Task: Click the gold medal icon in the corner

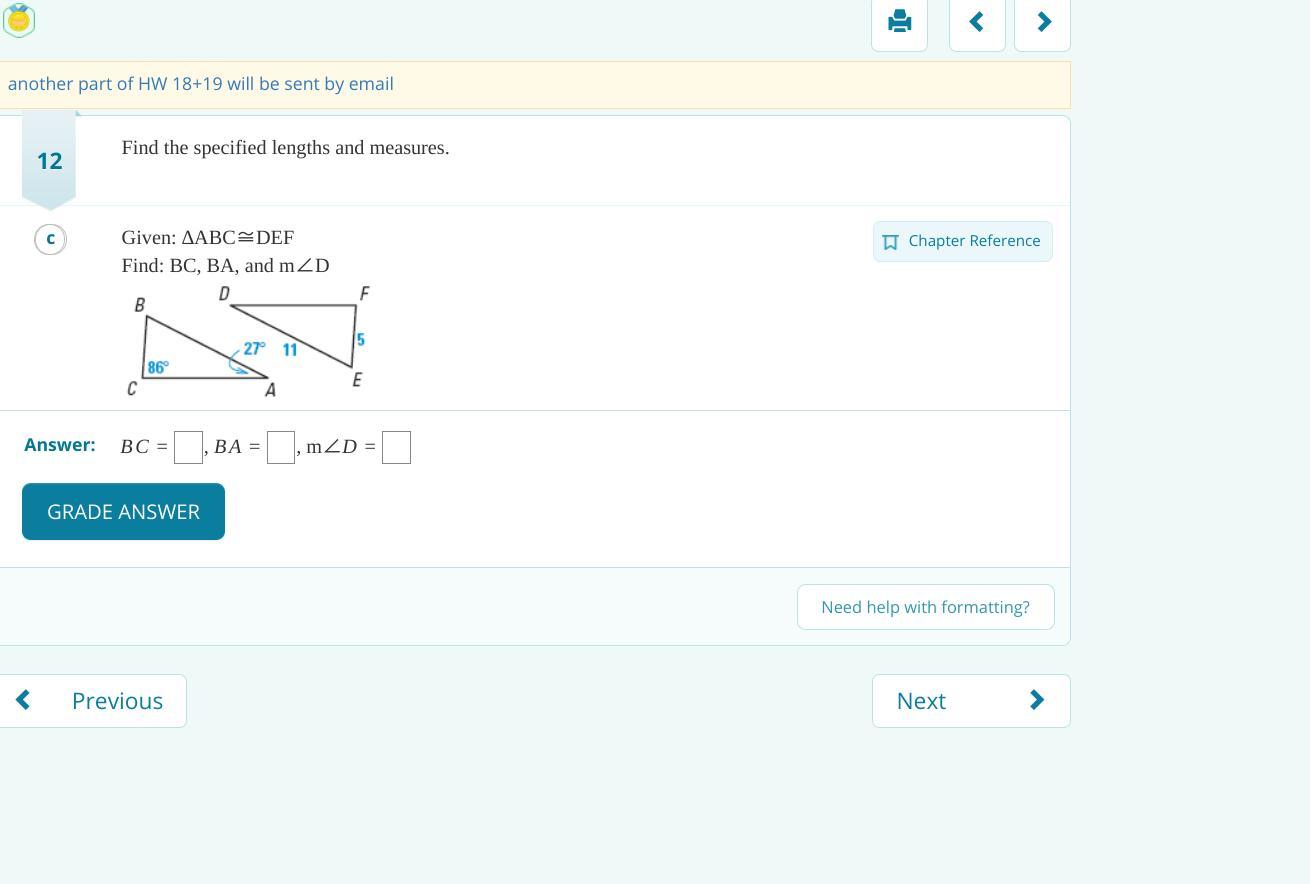Action: (x=19, y=20)
